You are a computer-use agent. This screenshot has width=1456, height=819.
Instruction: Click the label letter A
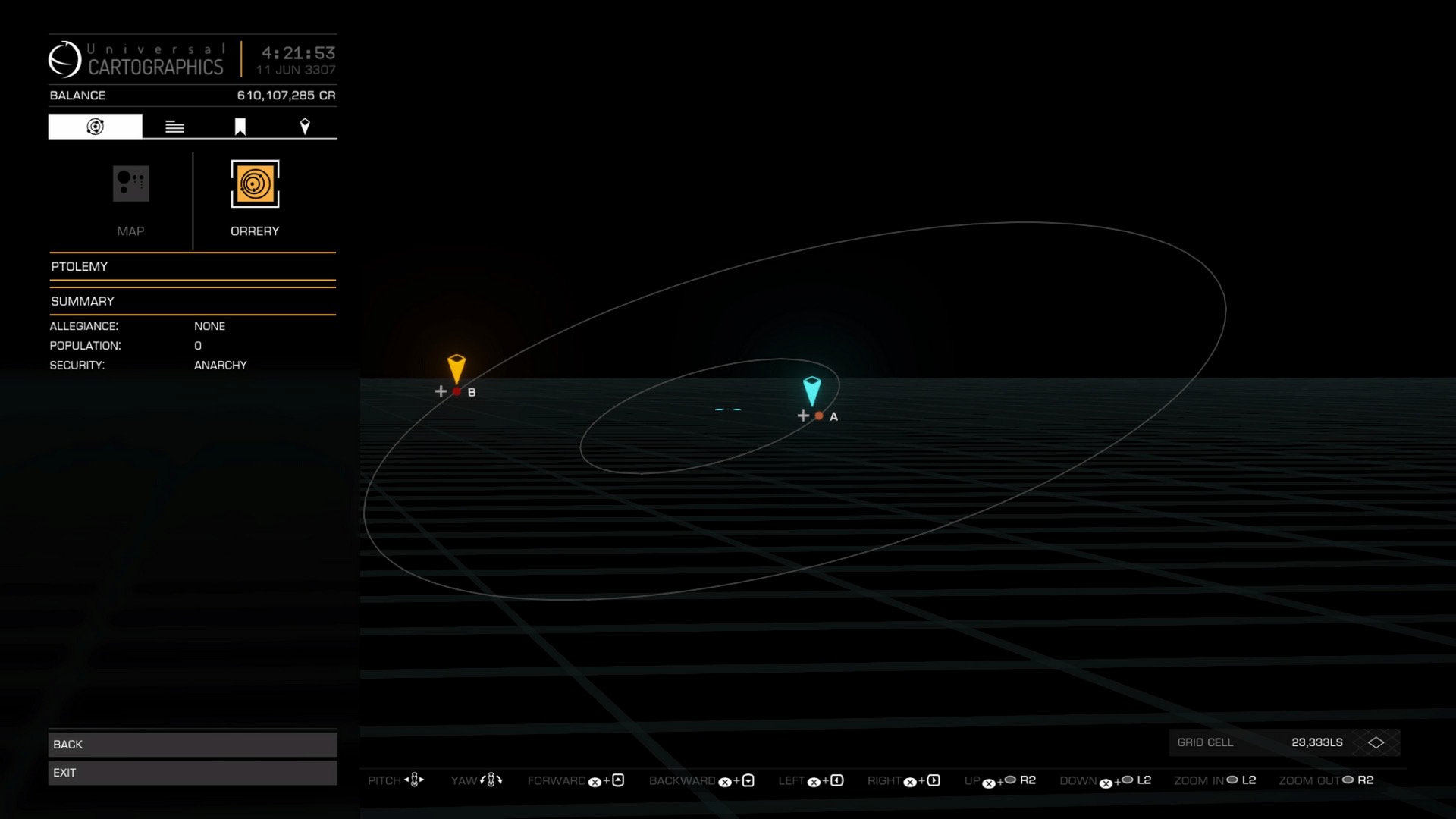(x=834, y=416)
